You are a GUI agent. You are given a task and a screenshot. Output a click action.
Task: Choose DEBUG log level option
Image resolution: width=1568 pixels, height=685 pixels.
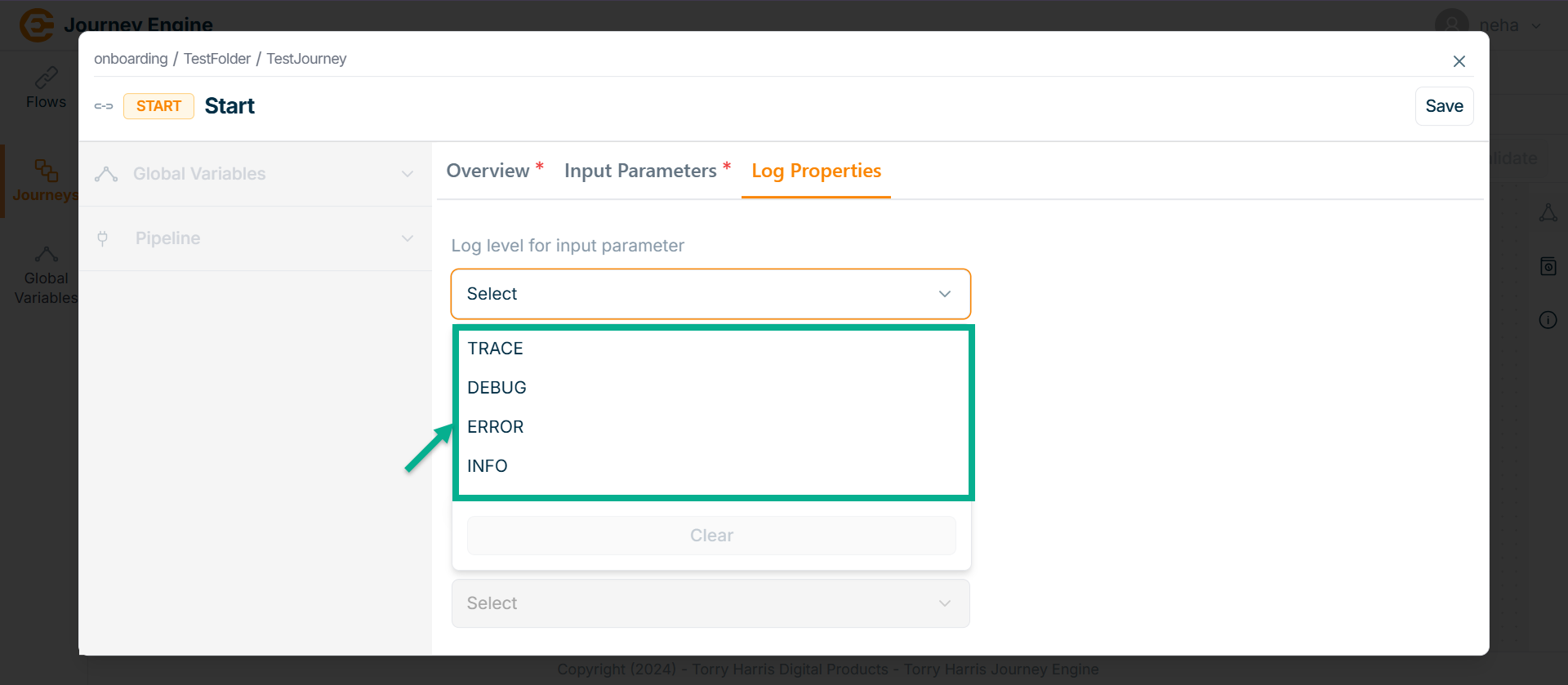click(497, 388)
